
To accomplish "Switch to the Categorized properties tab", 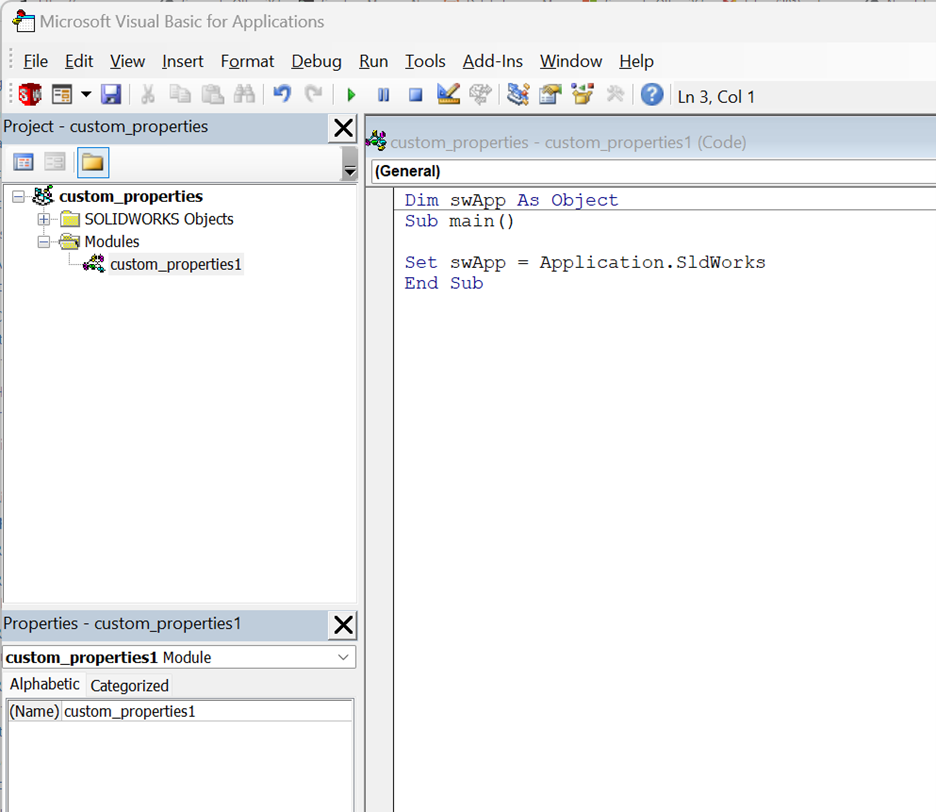I will click(130, 685).
